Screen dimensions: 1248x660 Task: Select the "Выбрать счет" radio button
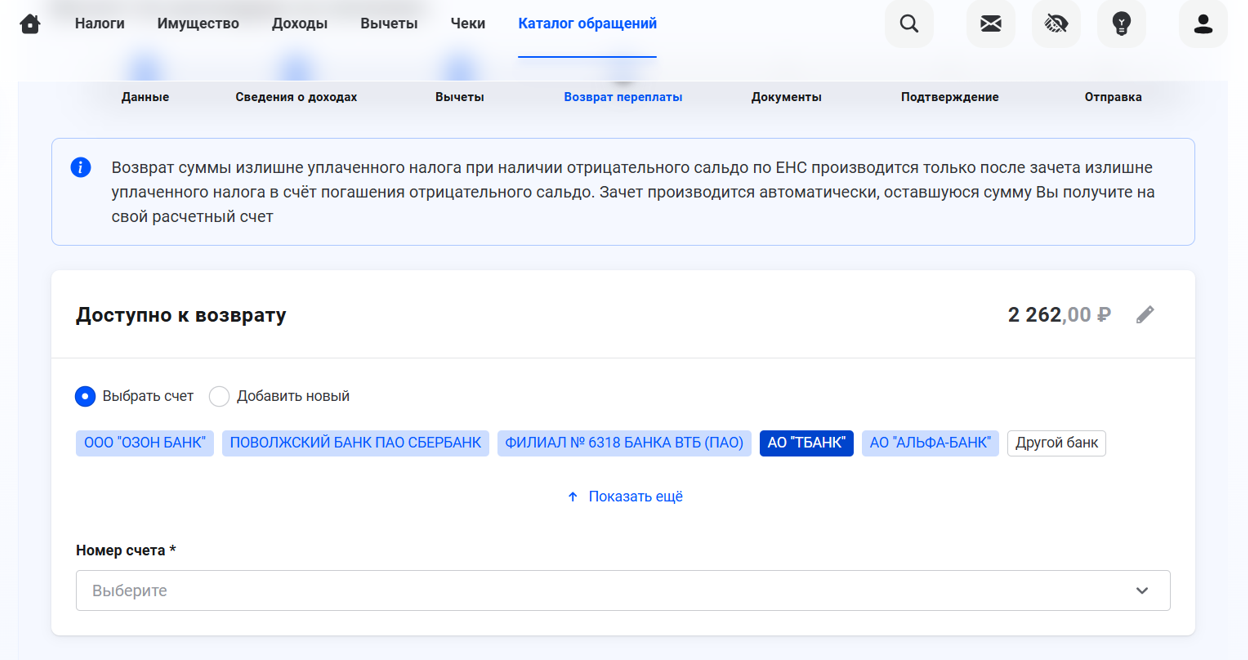[x=86, y=396]
